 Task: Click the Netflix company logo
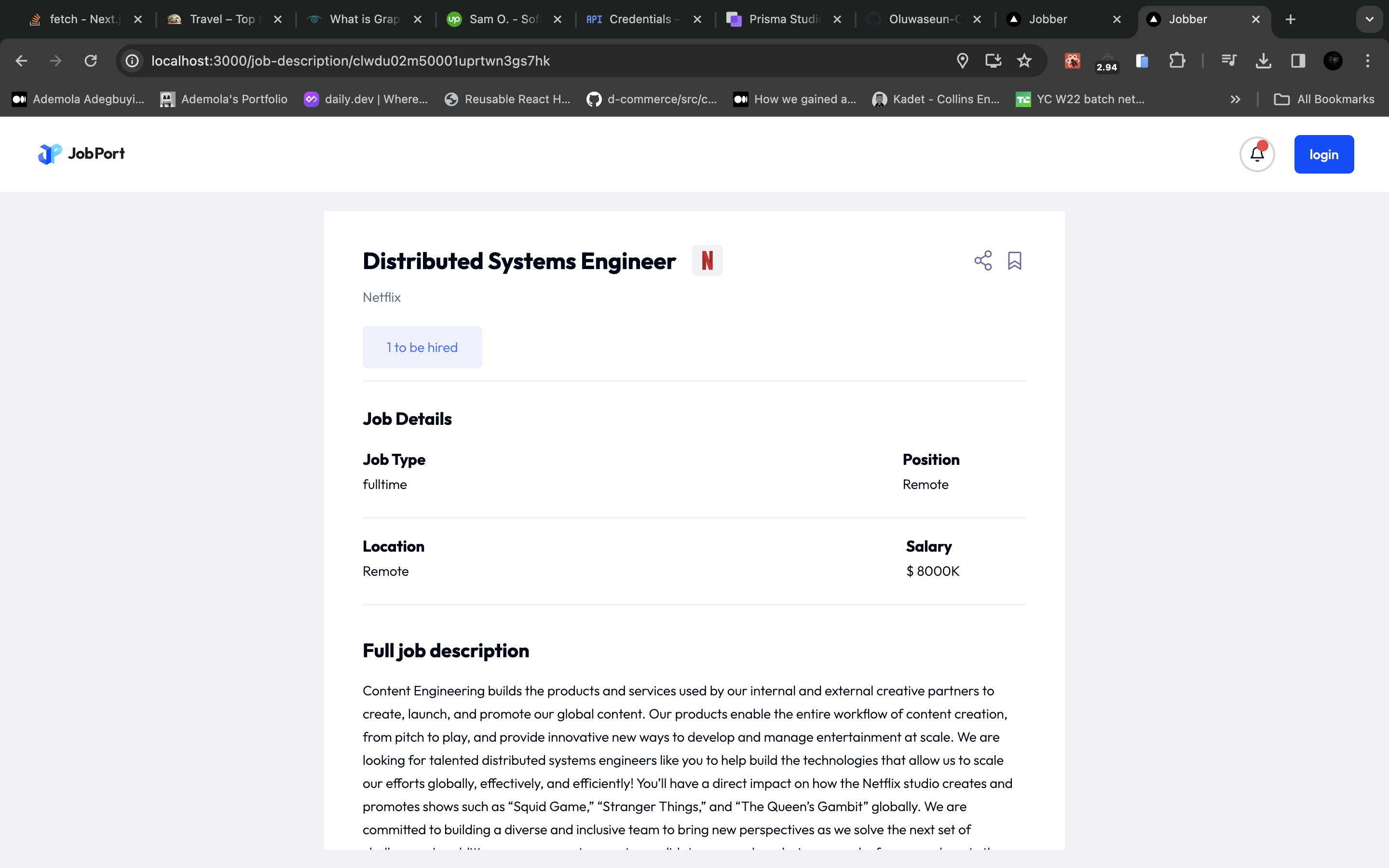click(x=707, y=260)
